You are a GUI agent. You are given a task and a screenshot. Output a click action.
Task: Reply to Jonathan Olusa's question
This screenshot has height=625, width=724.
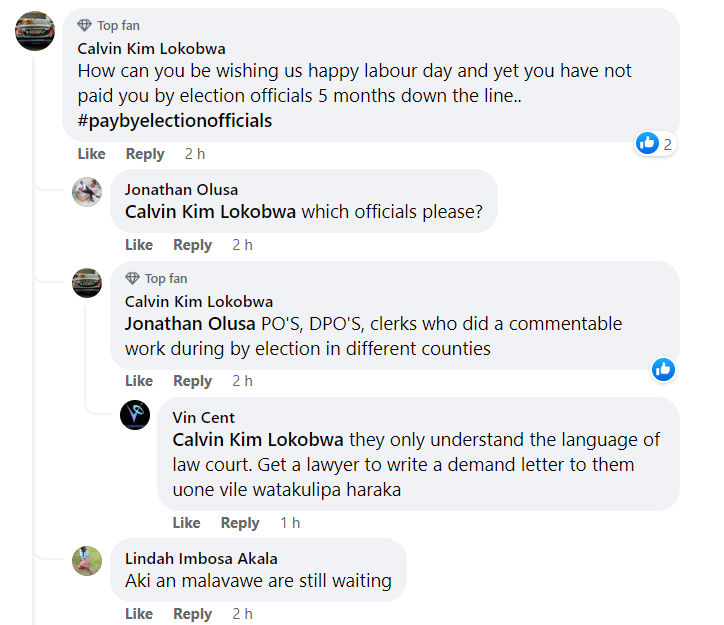[192, 245]
